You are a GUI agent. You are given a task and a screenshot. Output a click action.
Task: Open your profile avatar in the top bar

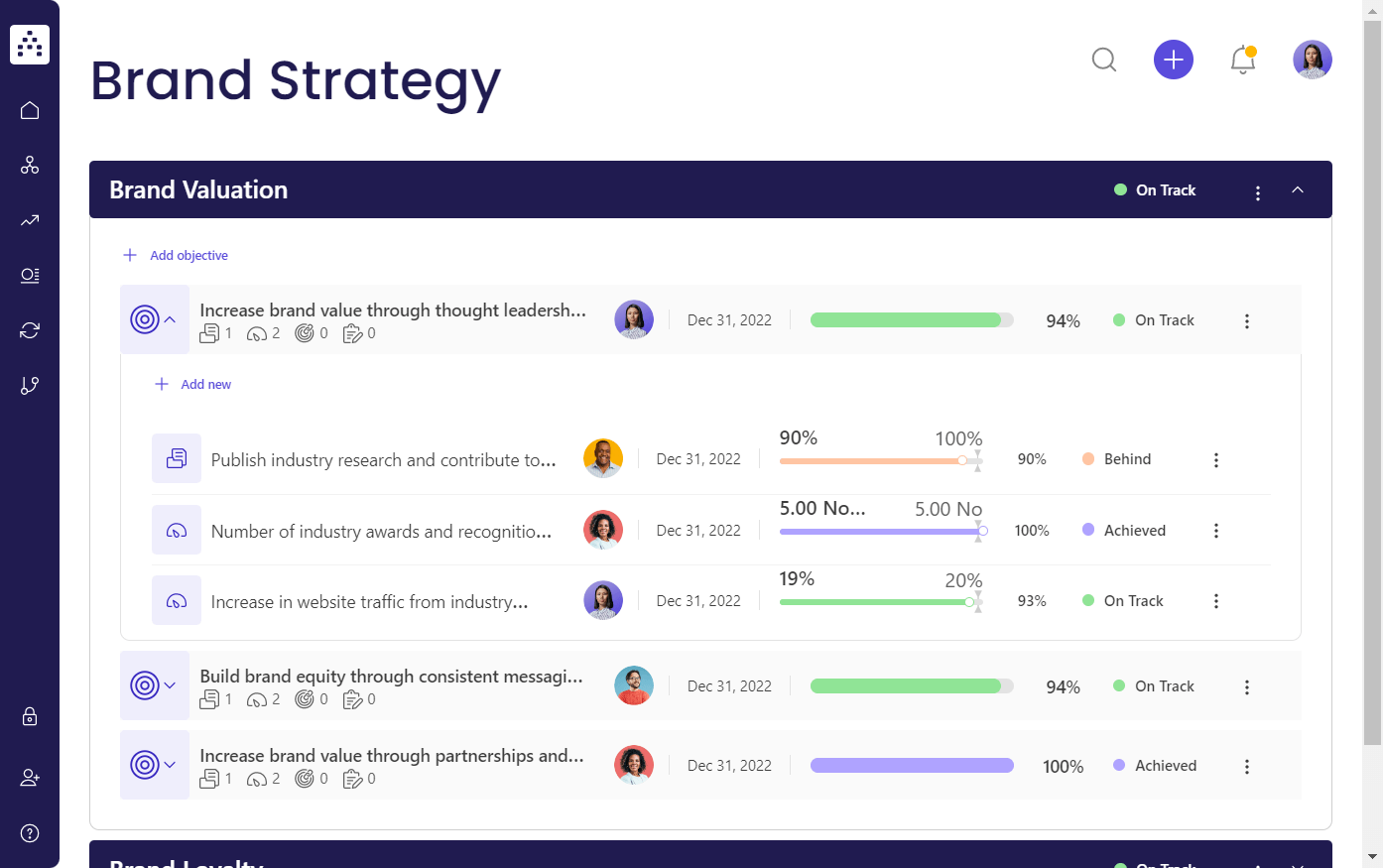[x=1312, y=60]
